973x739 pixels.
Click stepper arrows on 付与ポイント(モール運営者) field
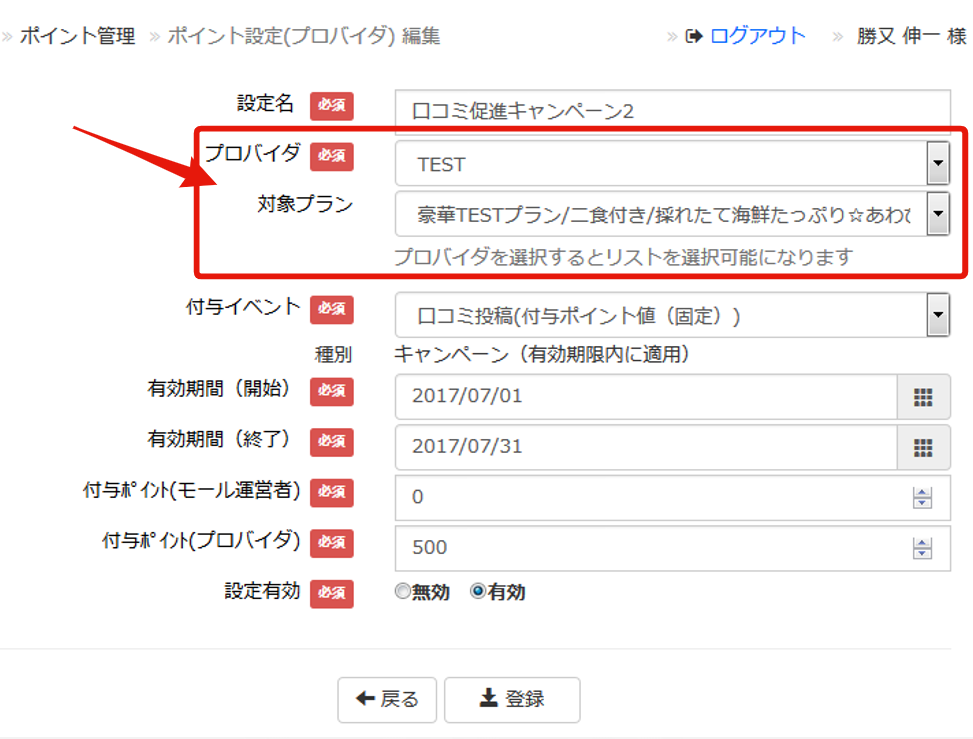(x=922, y=498)
